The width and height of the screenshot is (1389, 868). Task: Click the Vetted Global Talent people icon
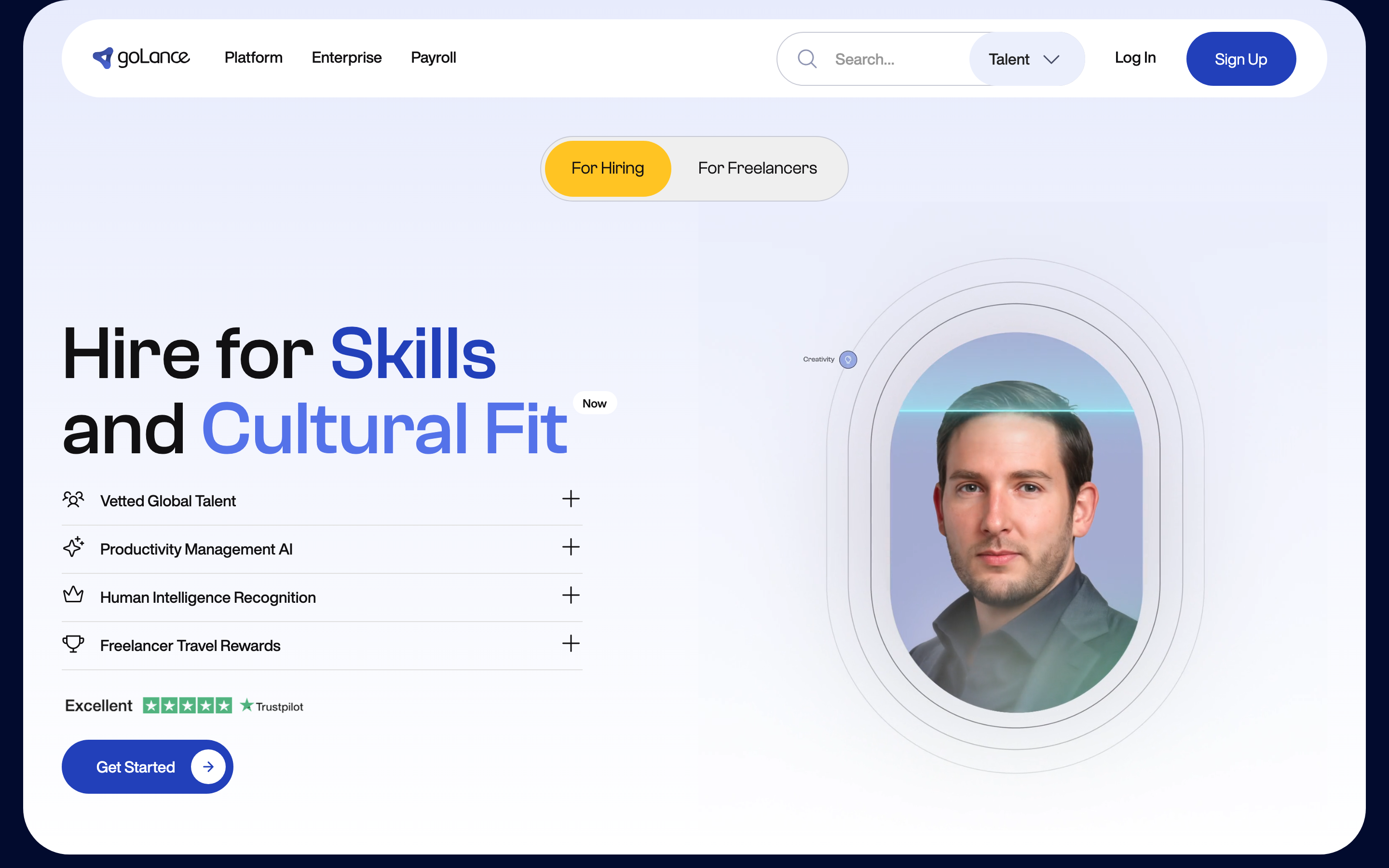tap(73, 500)
